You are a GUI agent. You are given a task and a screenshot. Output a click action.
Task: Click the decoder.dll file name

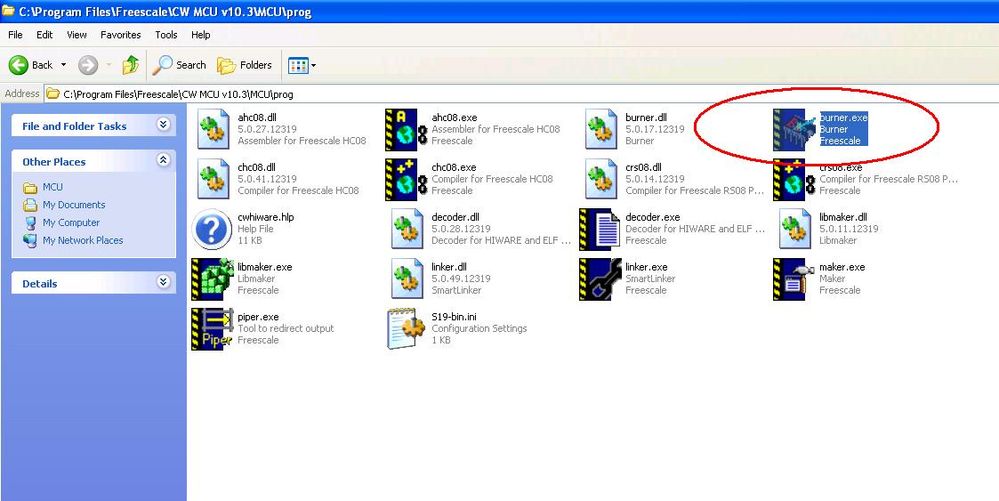457,217
